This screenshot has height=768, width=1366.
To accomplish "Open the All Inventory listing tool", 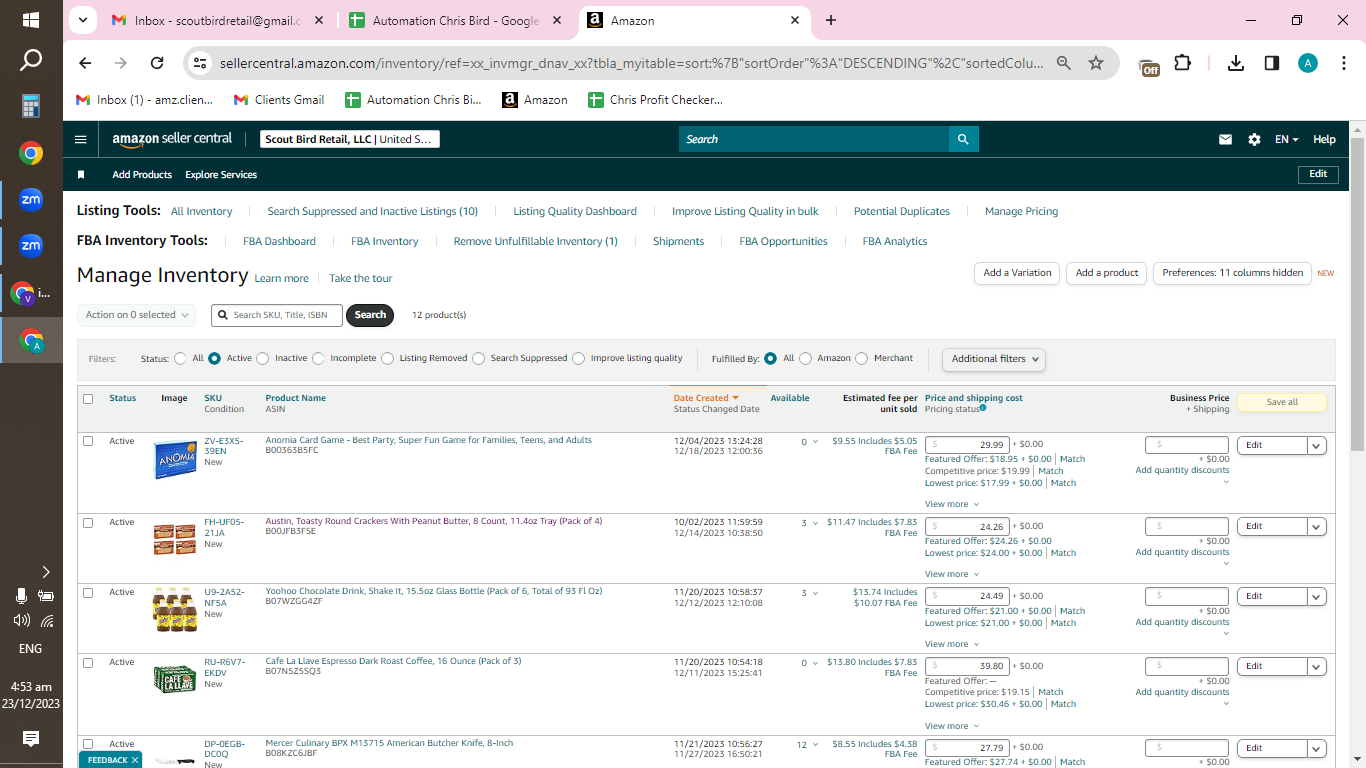I will (x=201, y=212).
